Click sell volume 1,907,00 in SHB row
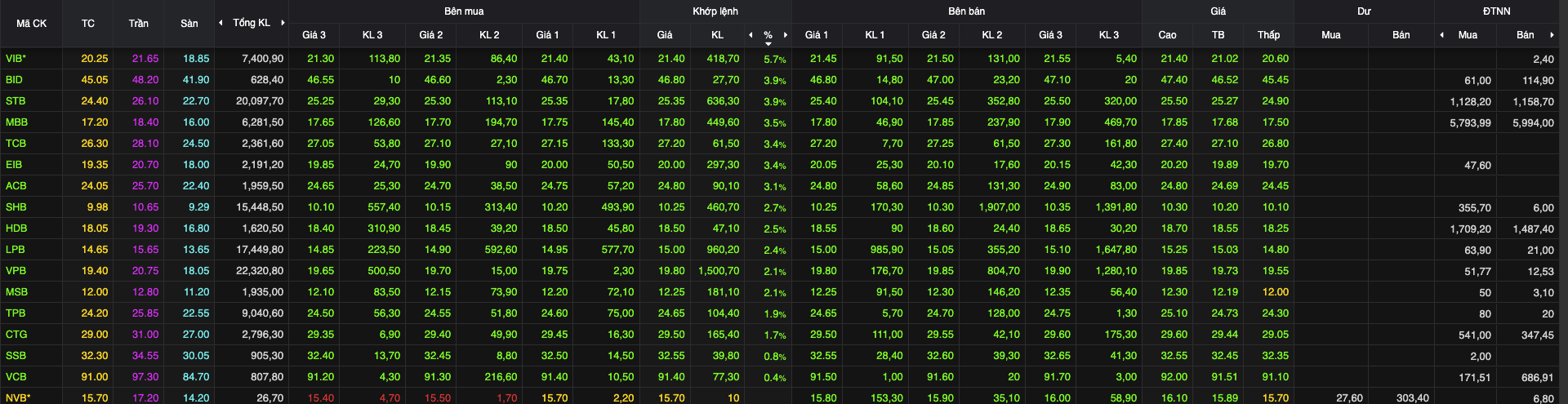Viewport: 1568px width, 404px height. 1000,207
